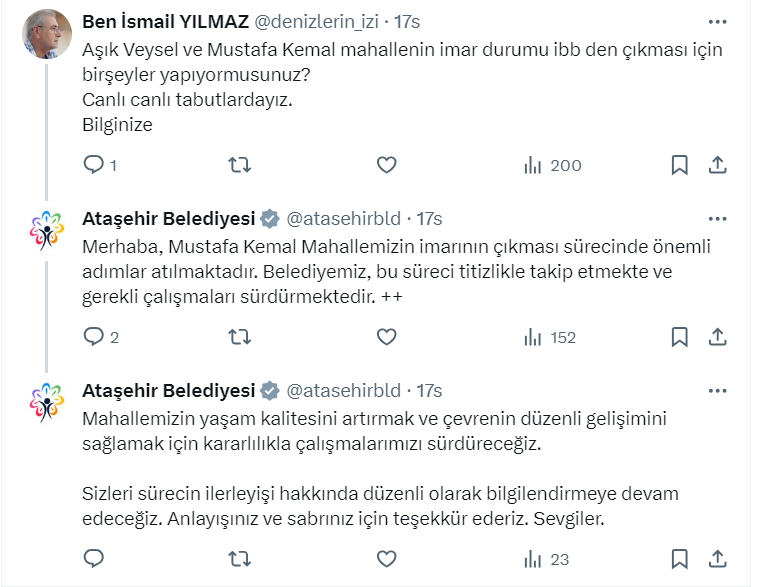Repost the first Ataşehir Belediyesi reply
The width and height of the screenshot is (757, 587).
tap(240, 337)
